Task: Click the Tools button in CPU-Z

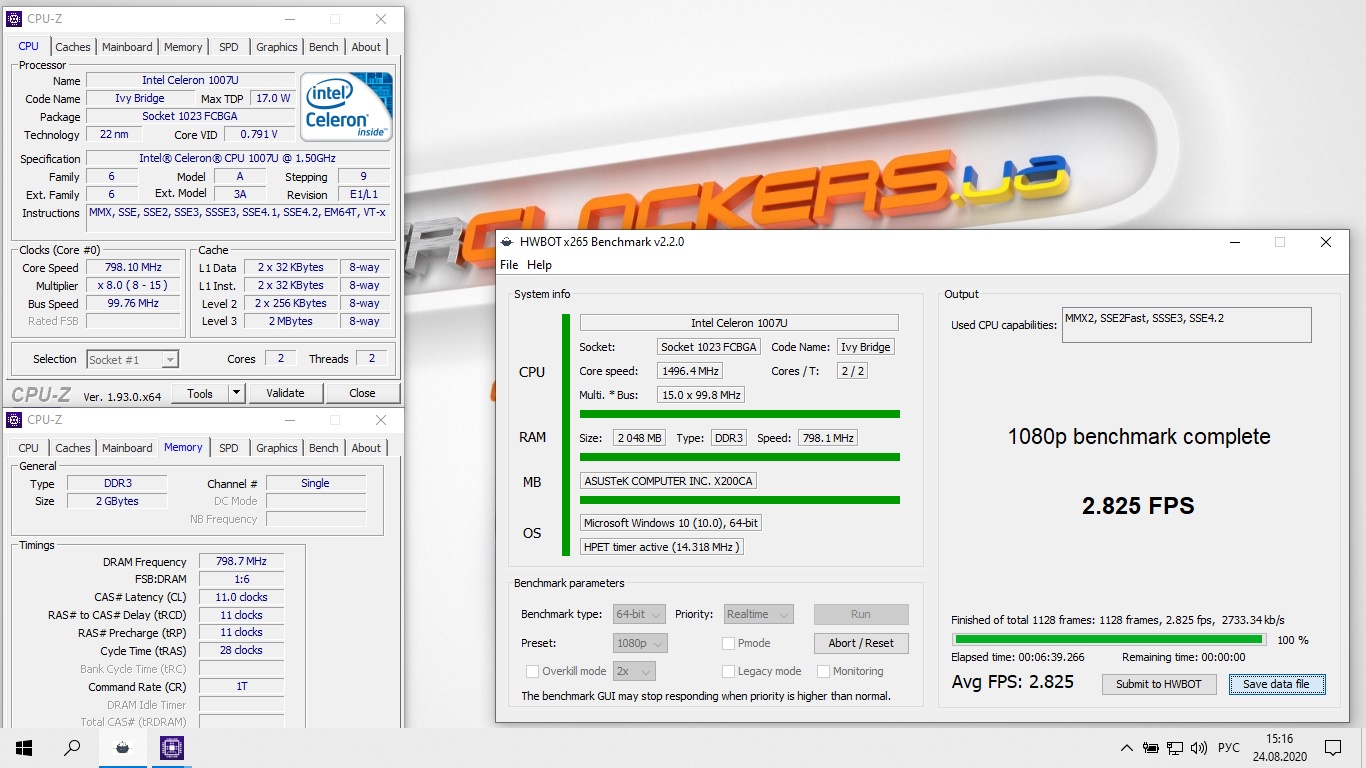Action: [x=201, y=393]
